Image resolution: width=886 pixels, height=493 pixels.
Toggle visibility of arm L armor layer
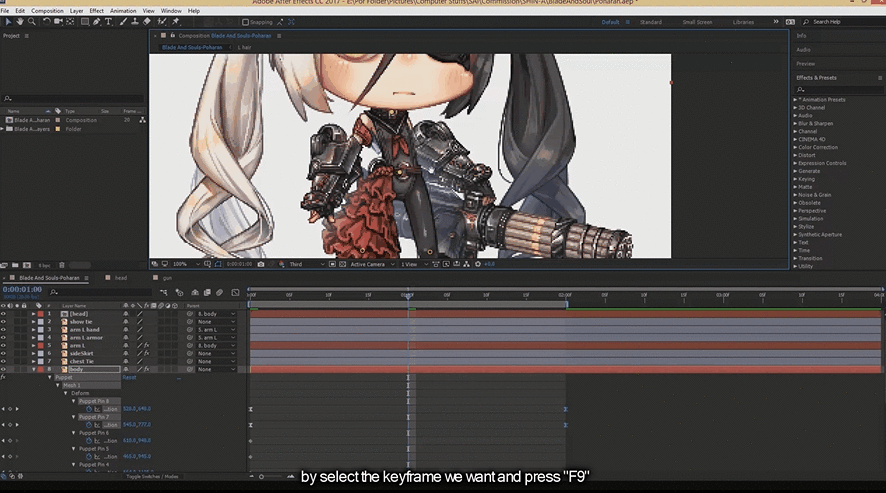coord(3,338)
